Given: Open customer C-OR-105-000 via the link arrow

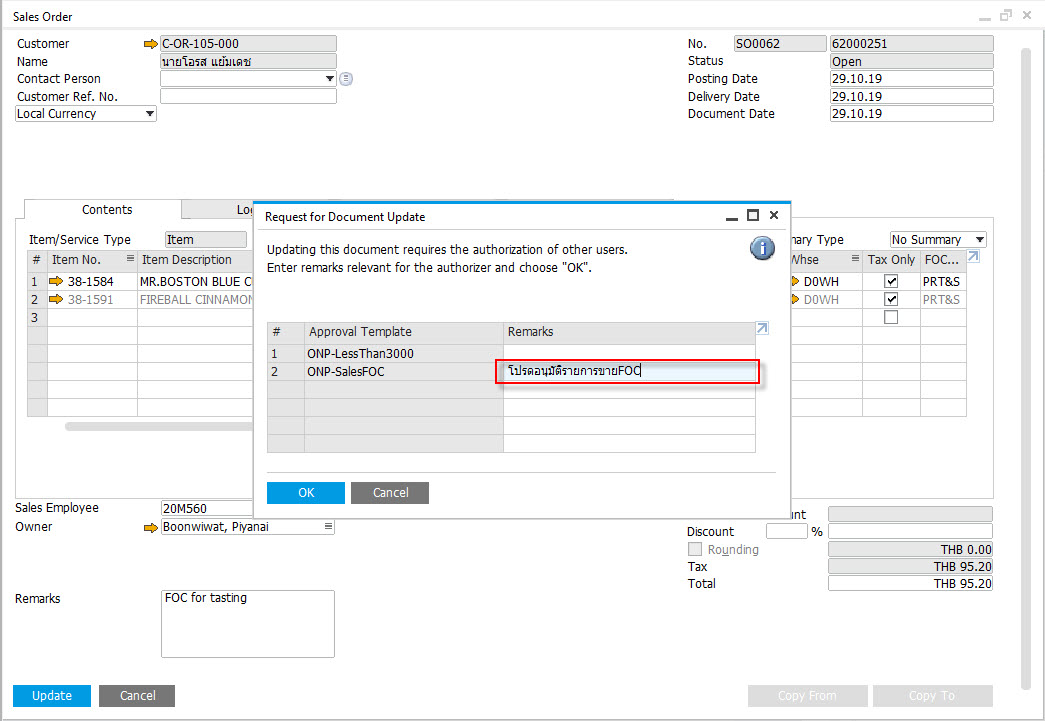Looking at the screenshot, I should coord(151,44).
